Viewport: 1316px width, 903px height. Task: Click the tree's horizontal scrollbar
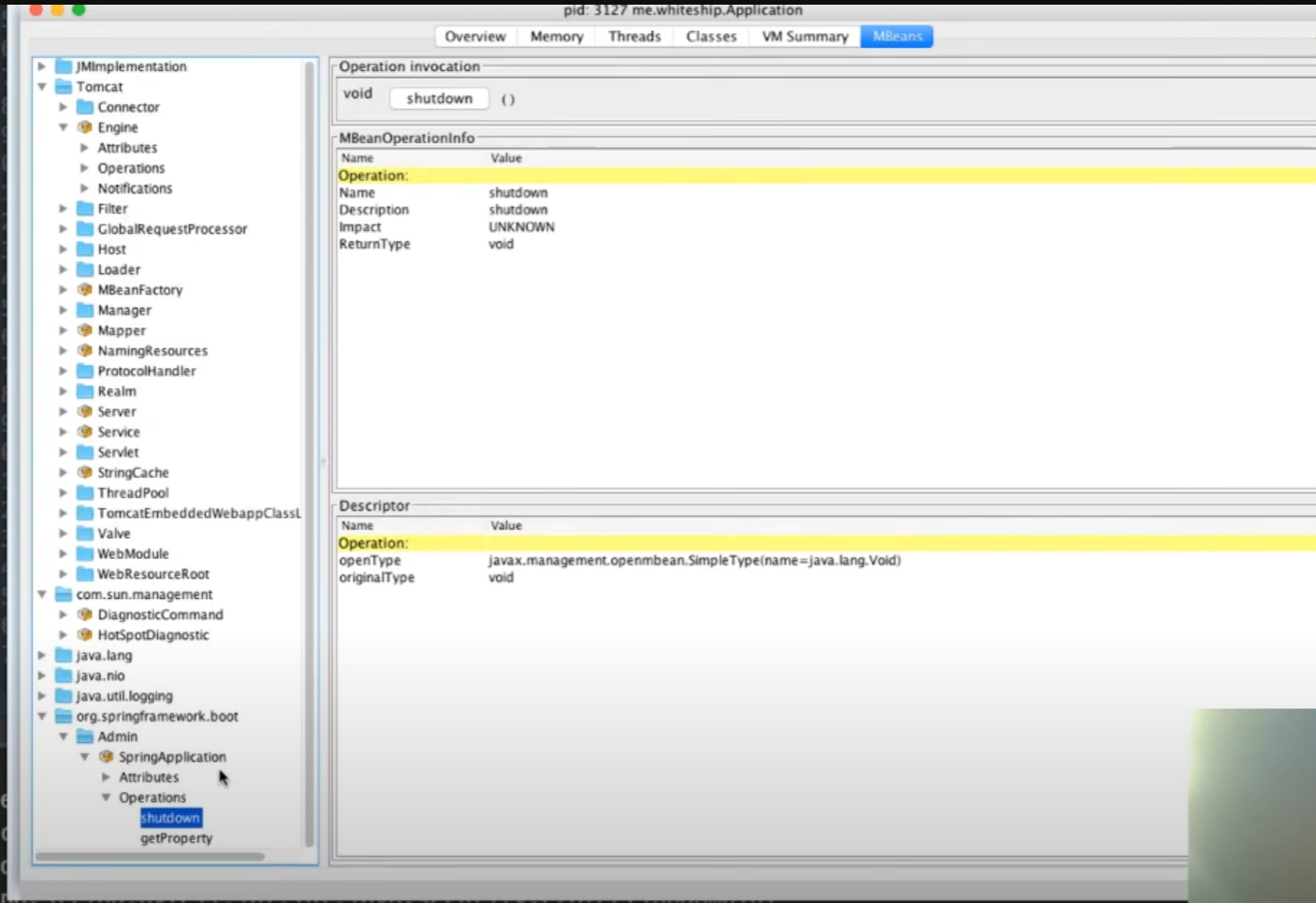point(150,856)
